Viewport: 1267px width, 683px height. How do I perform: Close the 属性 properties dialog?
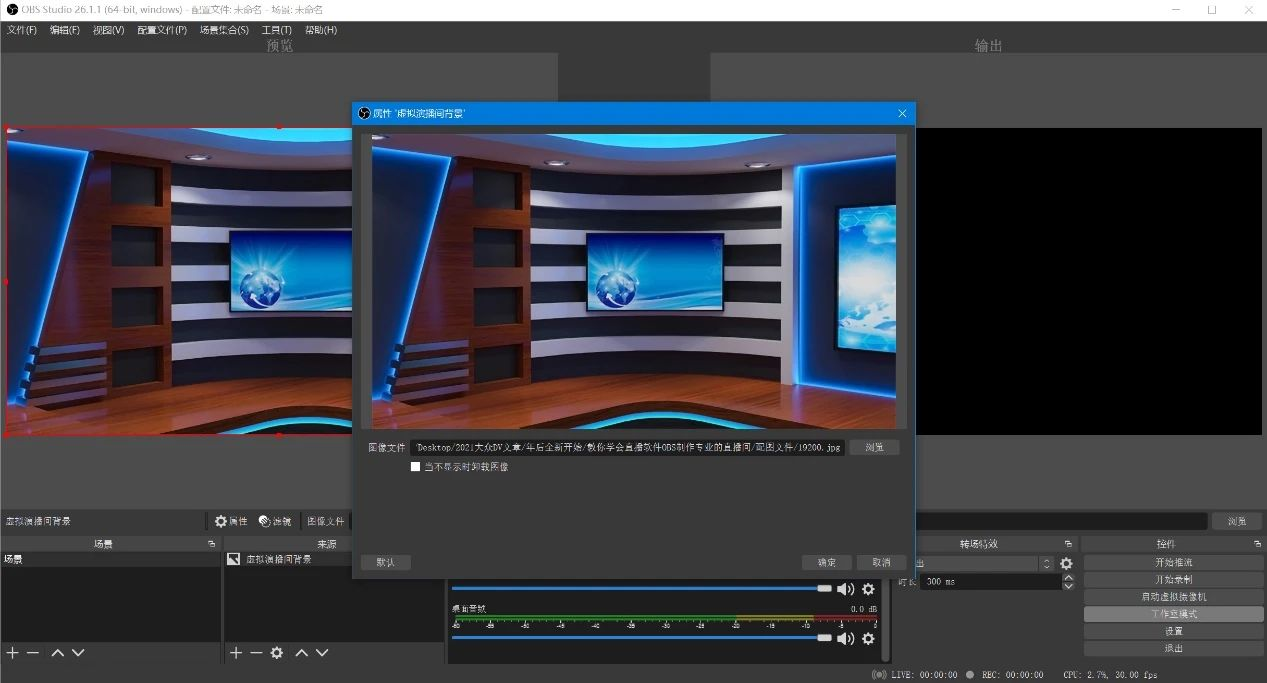pos(902,113)
